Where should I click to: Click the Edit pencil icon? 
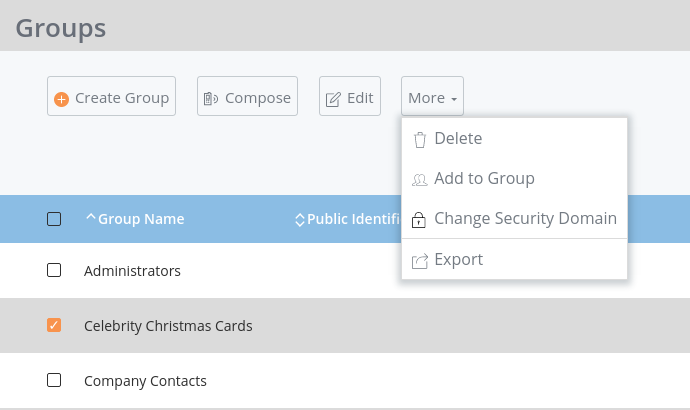(x=333, y=99)
